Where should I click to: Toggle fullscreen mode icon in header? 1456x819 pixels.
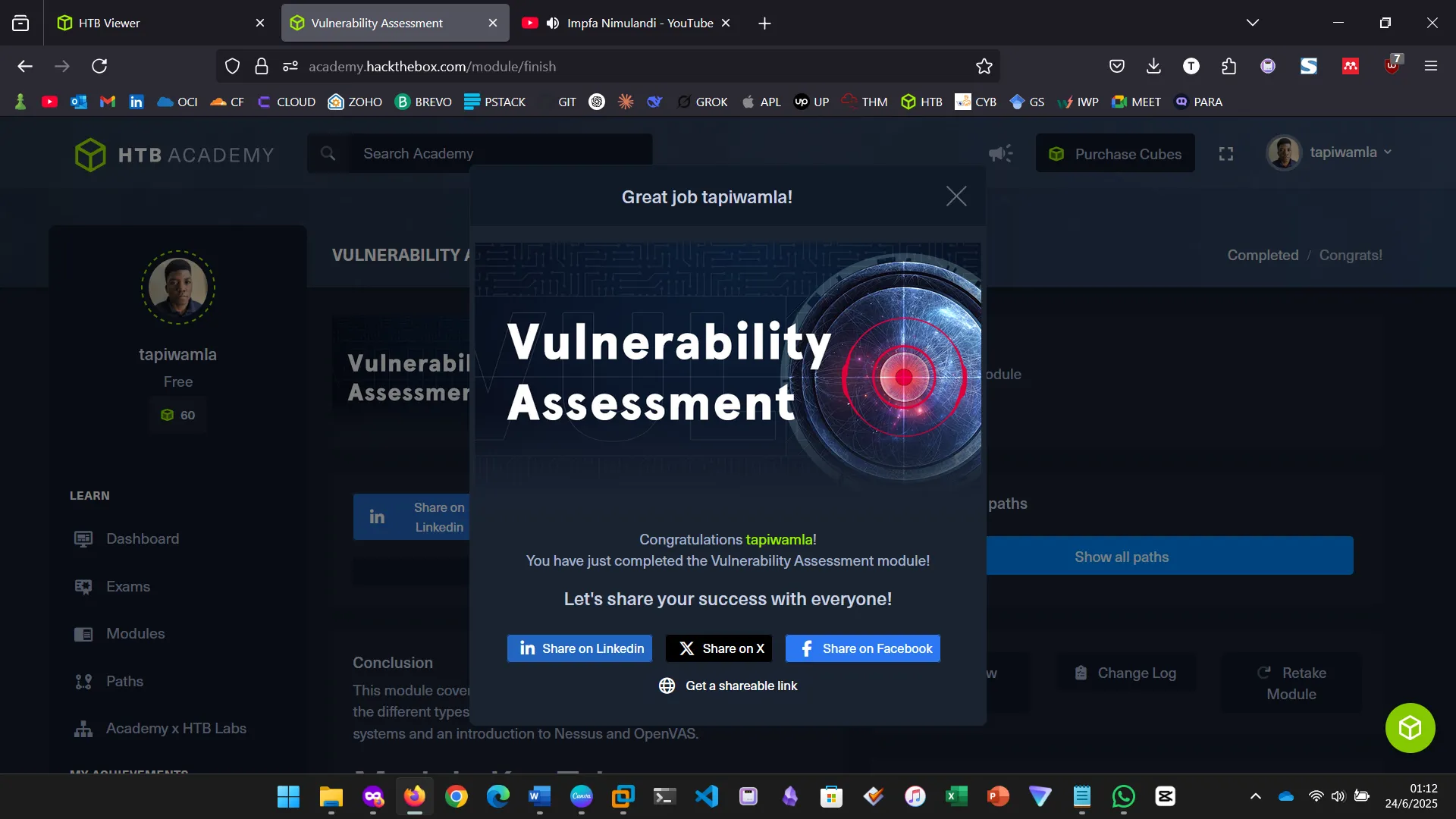(x=1226, y=154)
